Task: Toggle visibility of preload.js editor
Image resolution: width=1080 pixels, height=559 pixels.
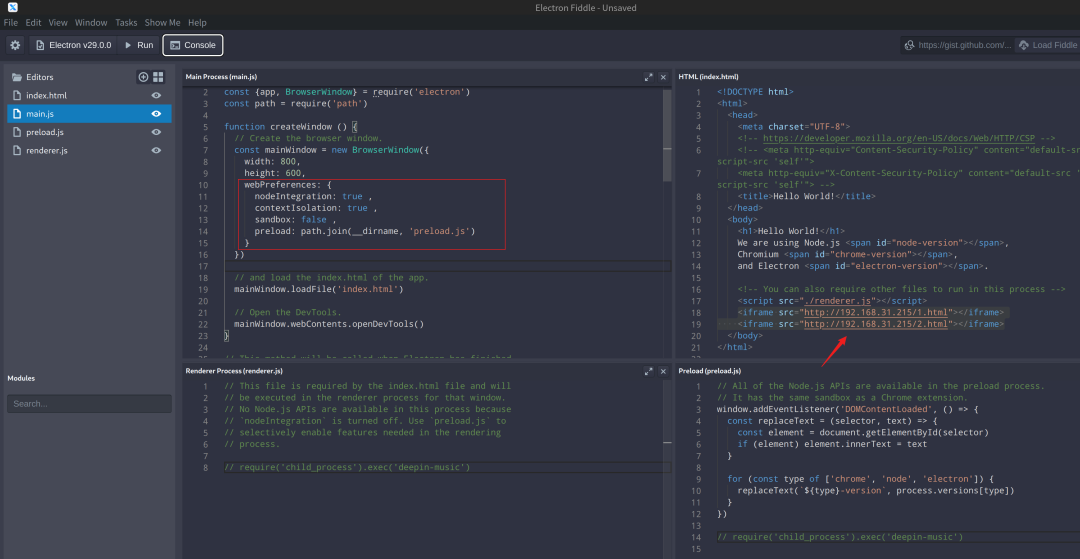Action: click(x=156, y=132)
